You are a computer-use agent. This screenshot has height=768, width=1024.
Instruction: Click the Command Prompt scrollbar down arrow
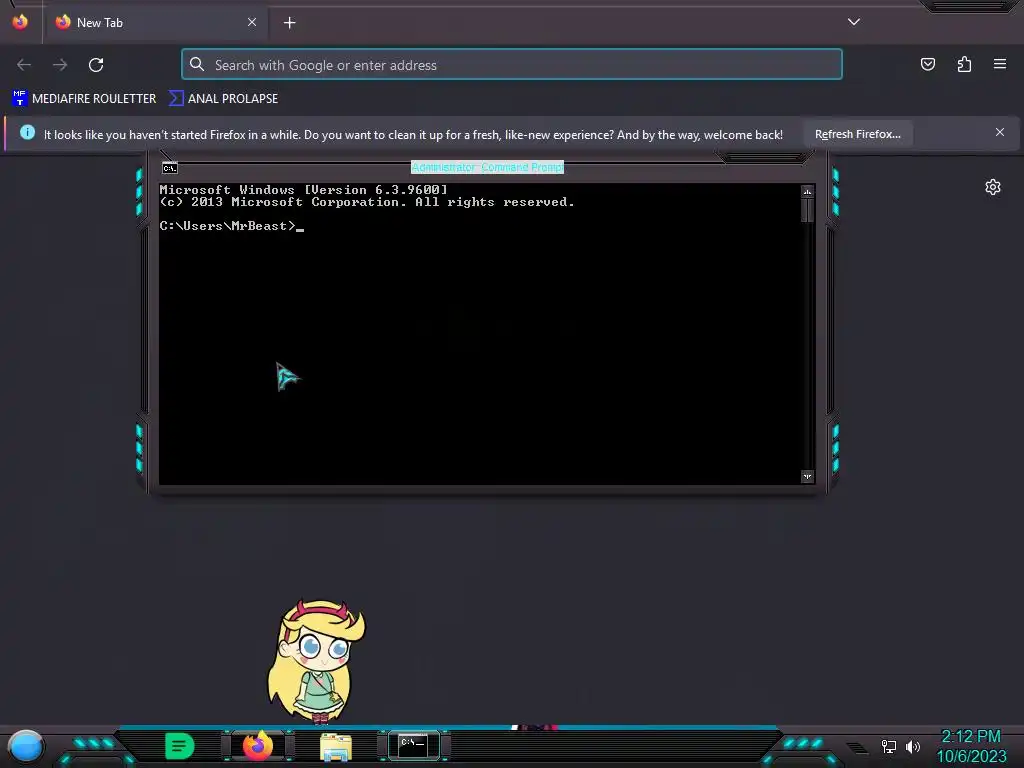(x=807, y=476)
